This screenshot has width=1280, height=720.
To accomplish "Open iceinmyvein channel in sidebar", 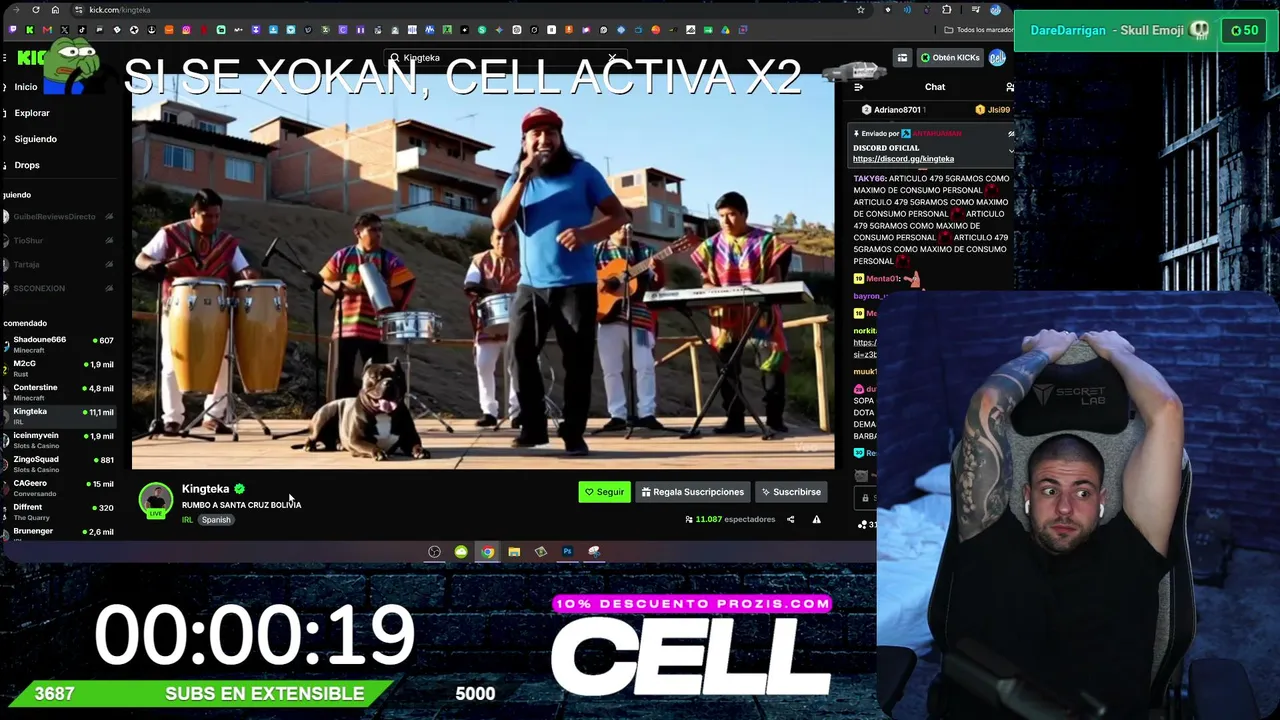I will tap(60, 440).
